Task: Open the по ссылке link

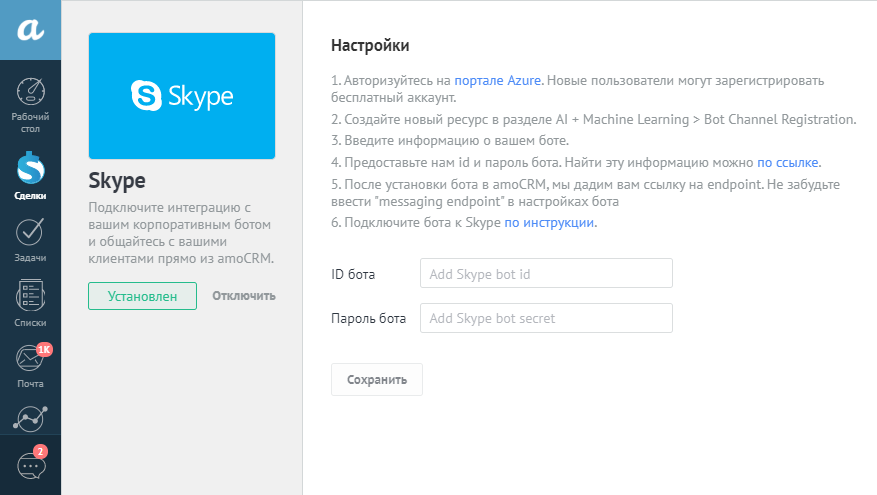Action: point(788,163)
